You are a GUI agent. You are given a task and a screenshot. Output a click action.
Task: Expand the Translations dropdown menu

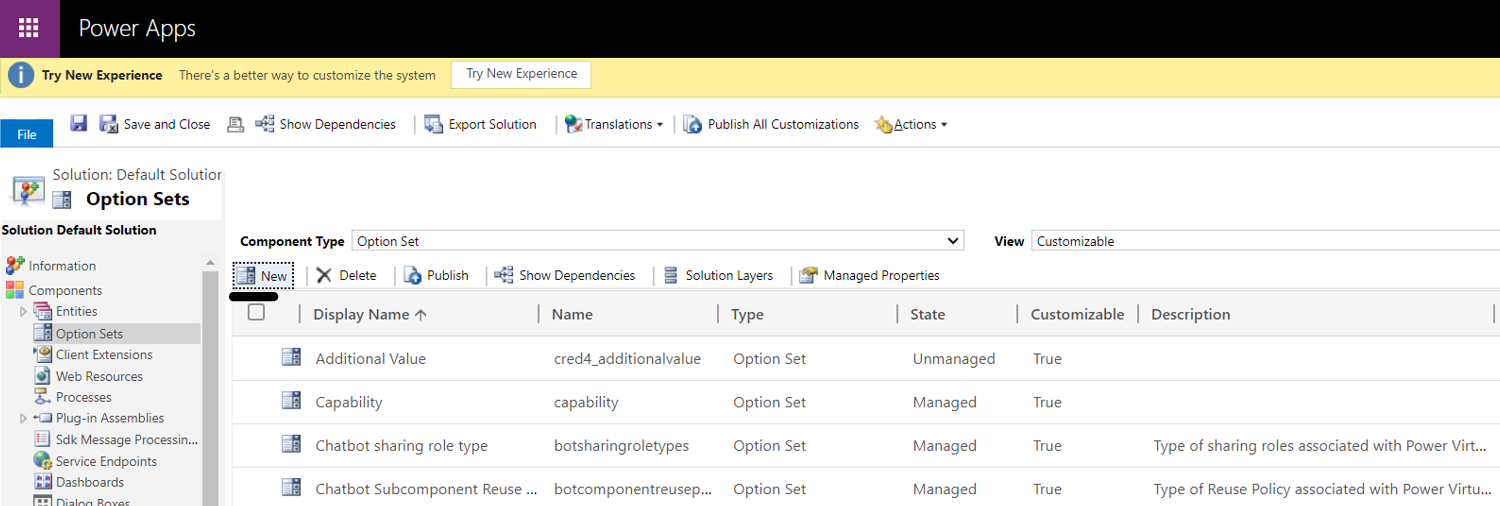pos(616,124)
